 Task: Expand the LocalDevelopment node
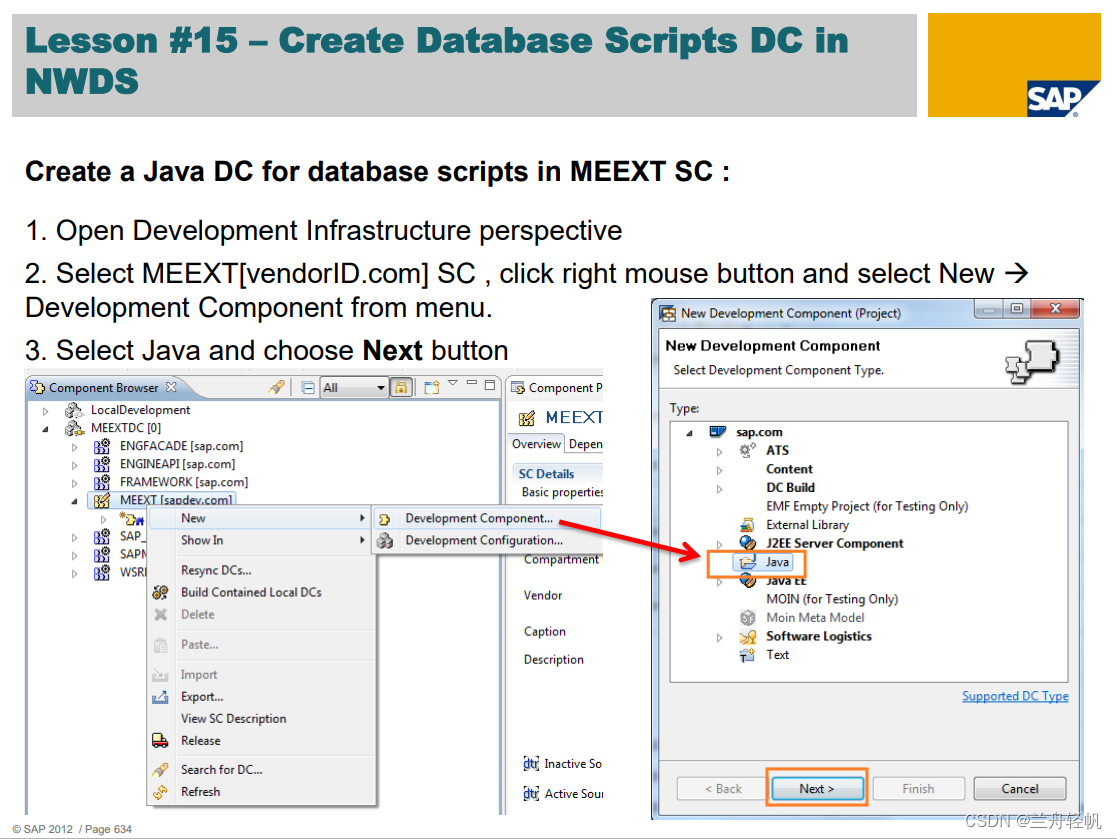click(46, 411)
